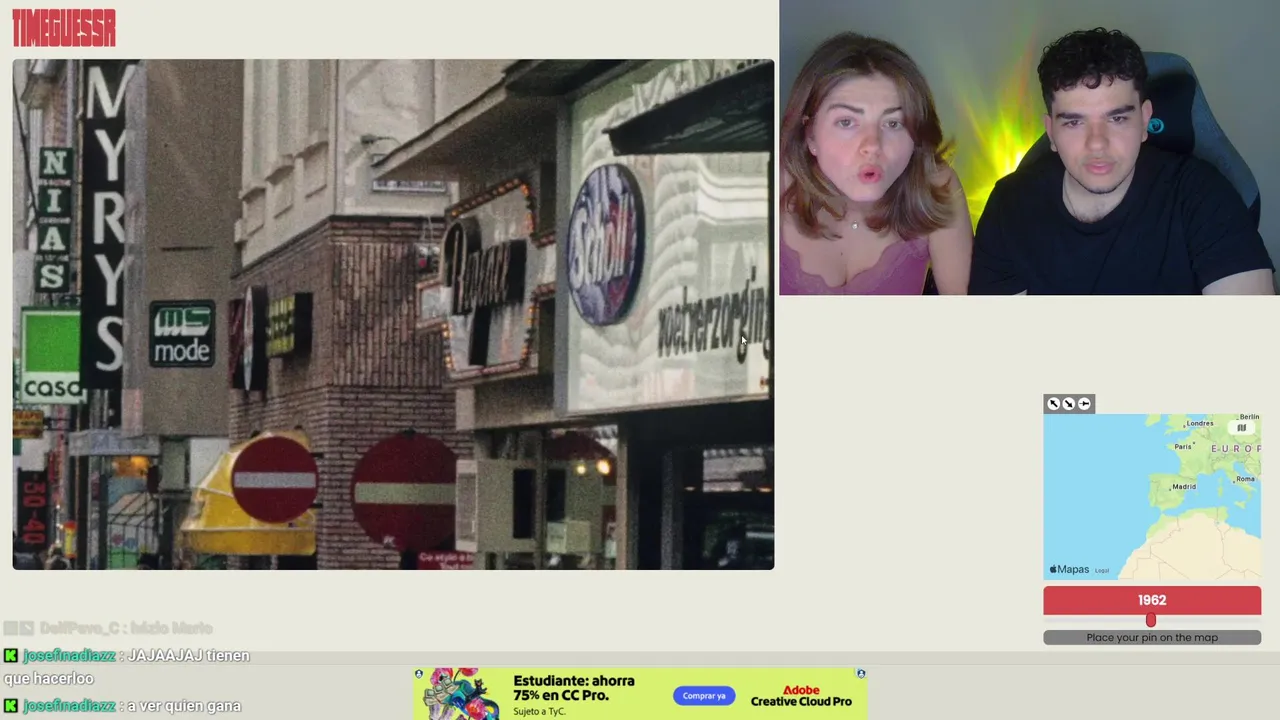Click the second map resize arrow icon
This screenshot has width=1280, height=720.
pyautogui.click(x=1068, y=404)
